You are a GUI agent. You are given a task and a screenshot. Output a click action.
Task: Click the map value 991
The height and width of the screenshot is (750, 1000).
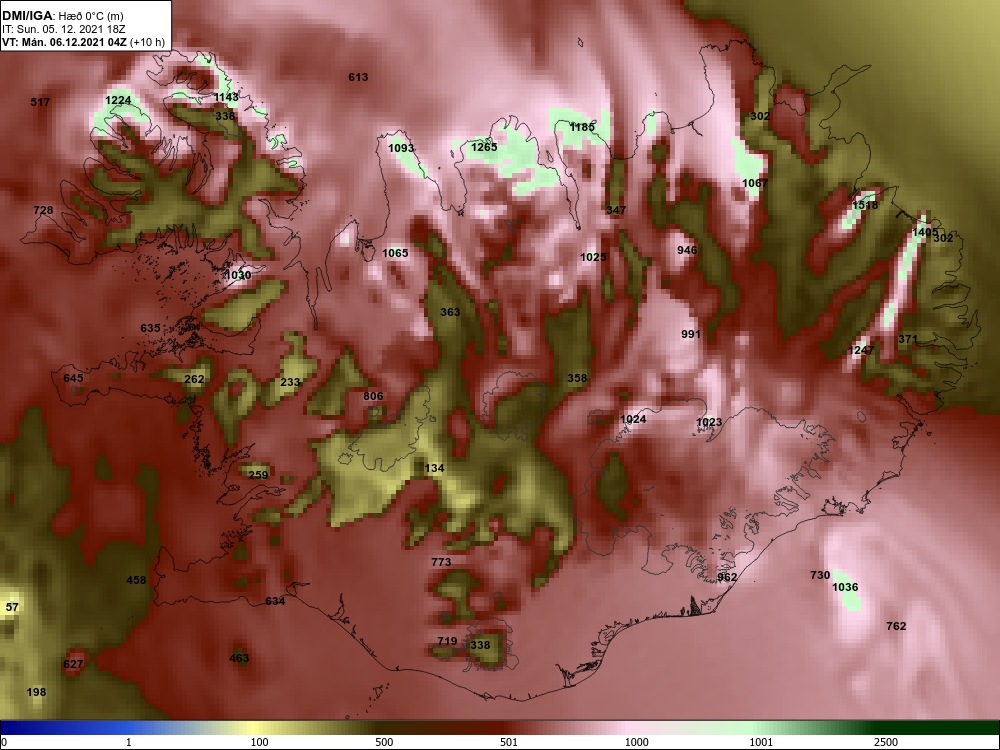pyautogui.click(x=691, y=334)
